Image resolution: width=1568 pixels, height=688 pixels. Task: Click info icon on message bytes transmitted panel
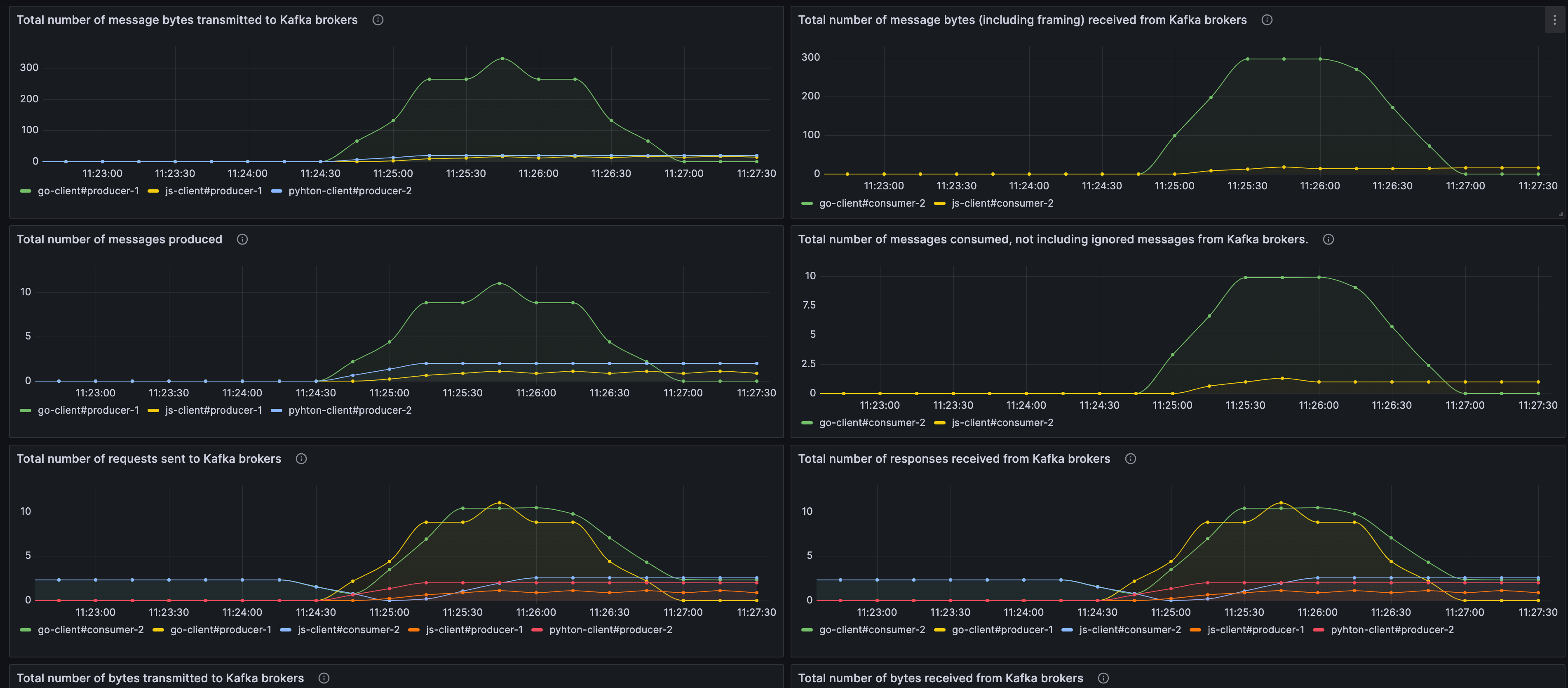[x=378, y=20]
